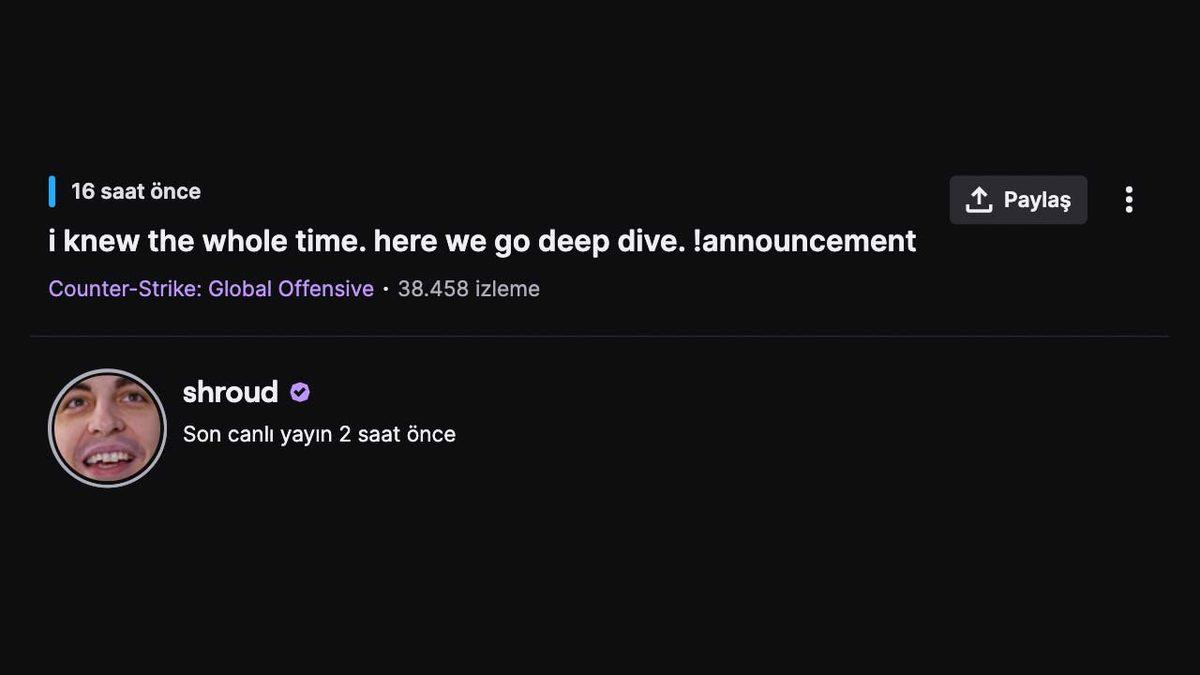Open the Counter-Strike: Global Offensive category link
The height and width of the screenshot is (675, 1200).
(x=211, y=289)
